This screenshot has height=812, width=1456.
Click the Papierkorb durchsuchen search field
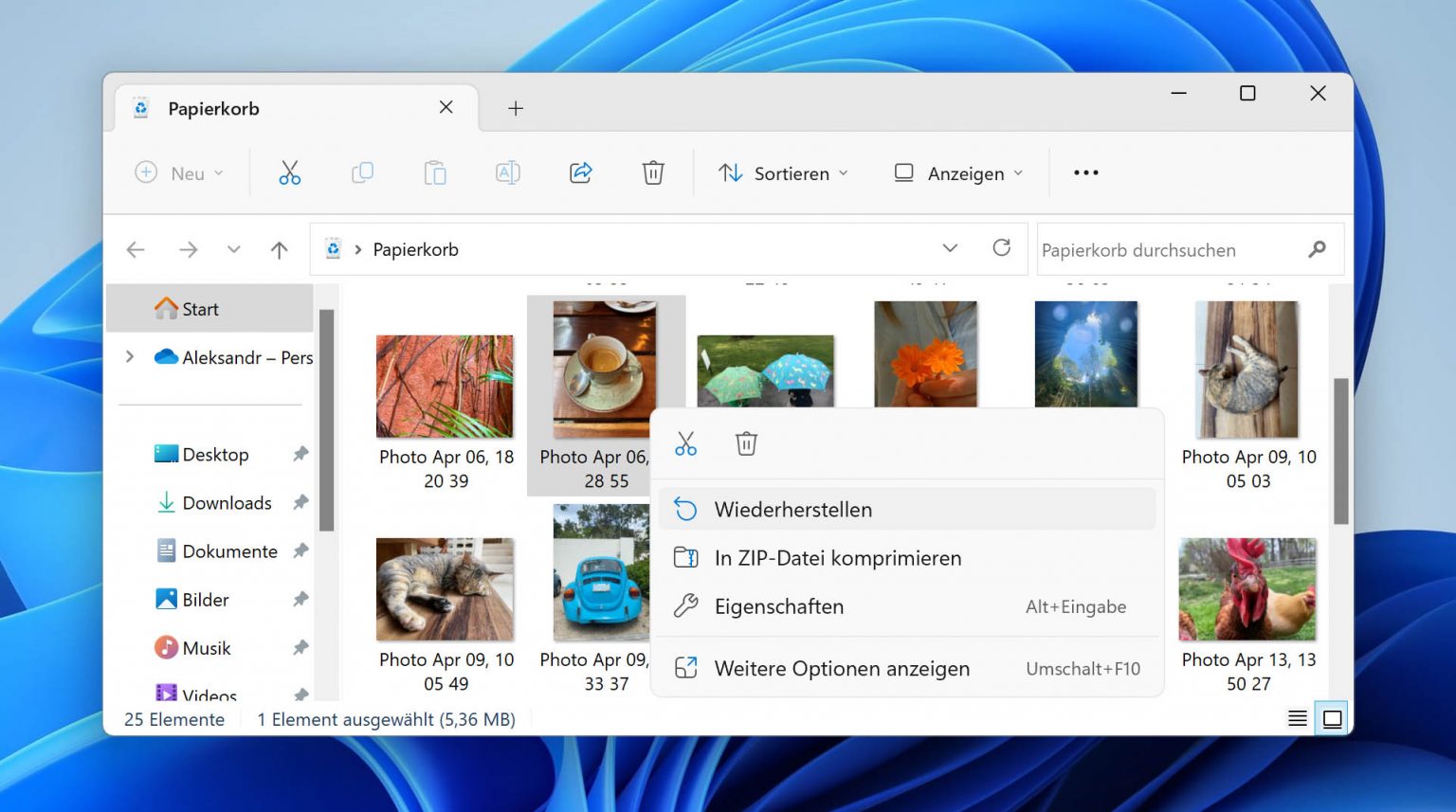point(1171,250)
